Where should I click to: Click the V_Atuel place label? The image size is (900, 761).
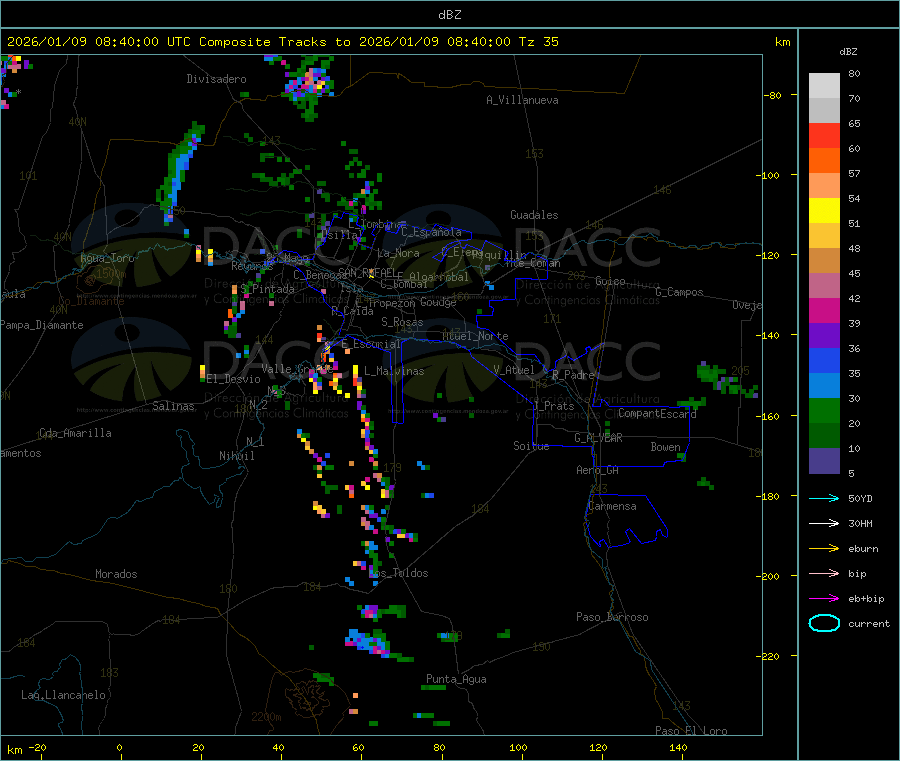pyautogui.click(x=514, y=370)
